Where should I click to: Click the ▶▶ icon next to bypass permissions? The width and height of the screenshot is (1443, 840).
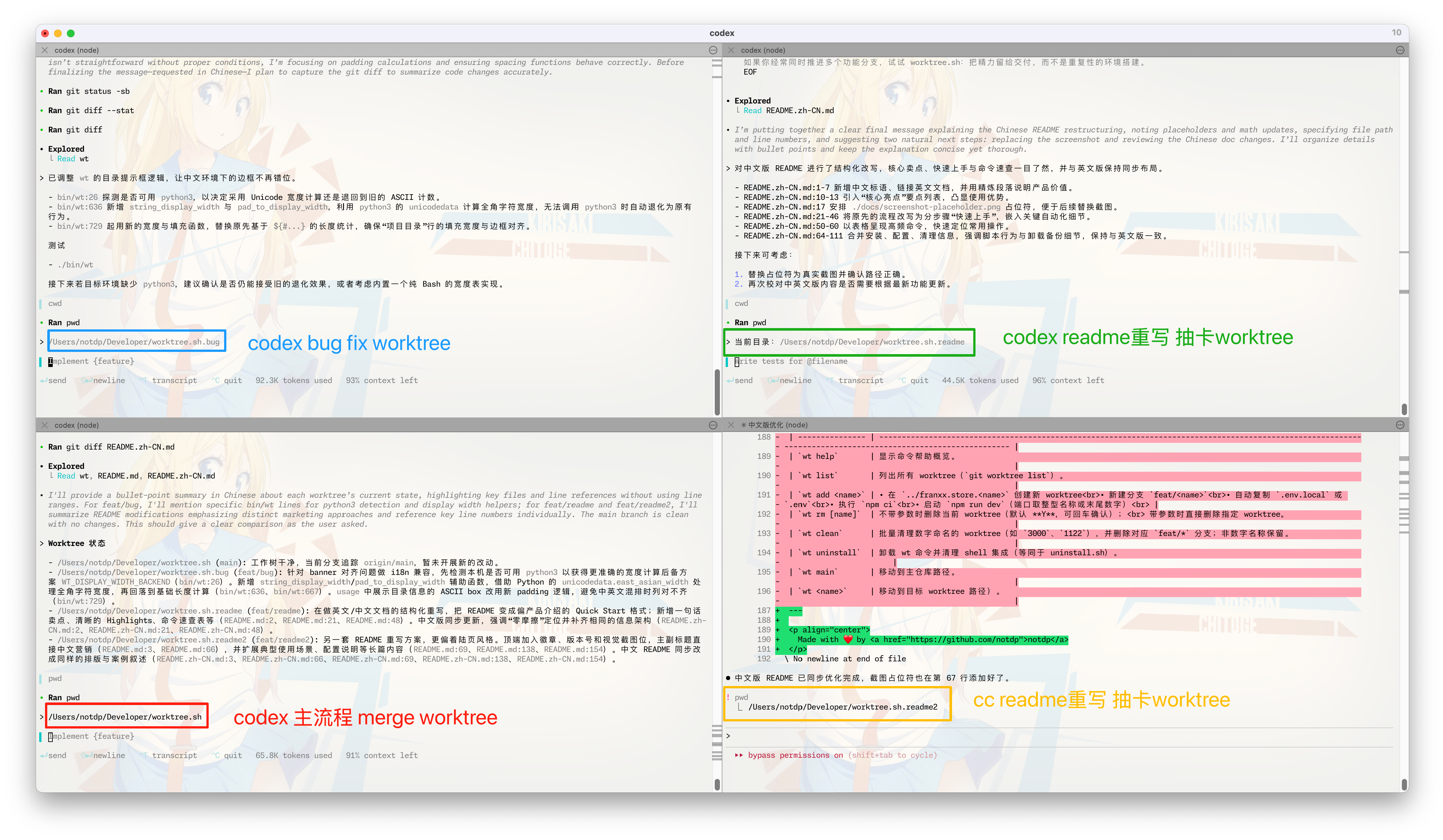739,755
